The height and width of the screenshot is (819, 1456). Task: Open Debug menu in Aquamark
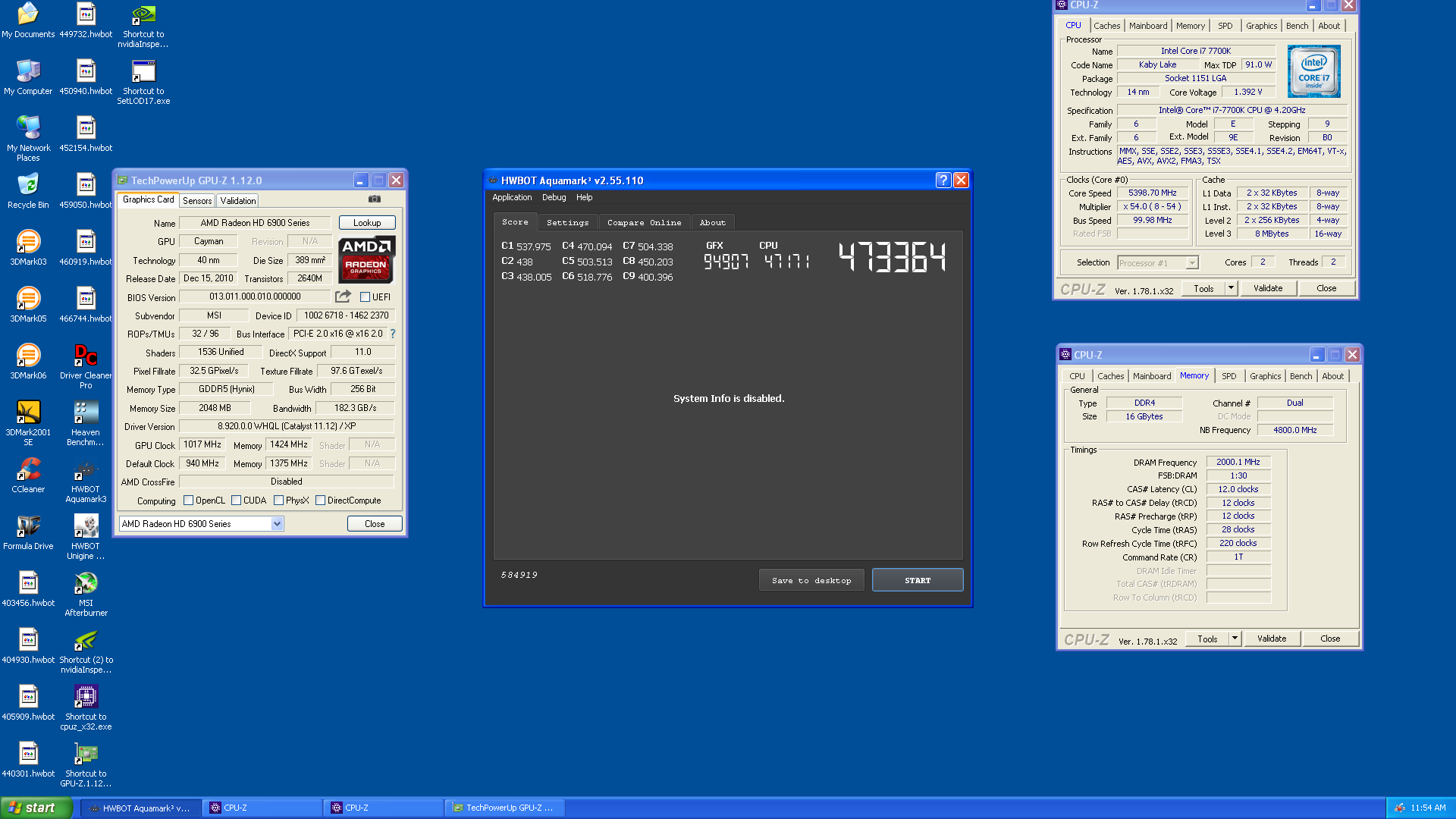coord(554,197)
